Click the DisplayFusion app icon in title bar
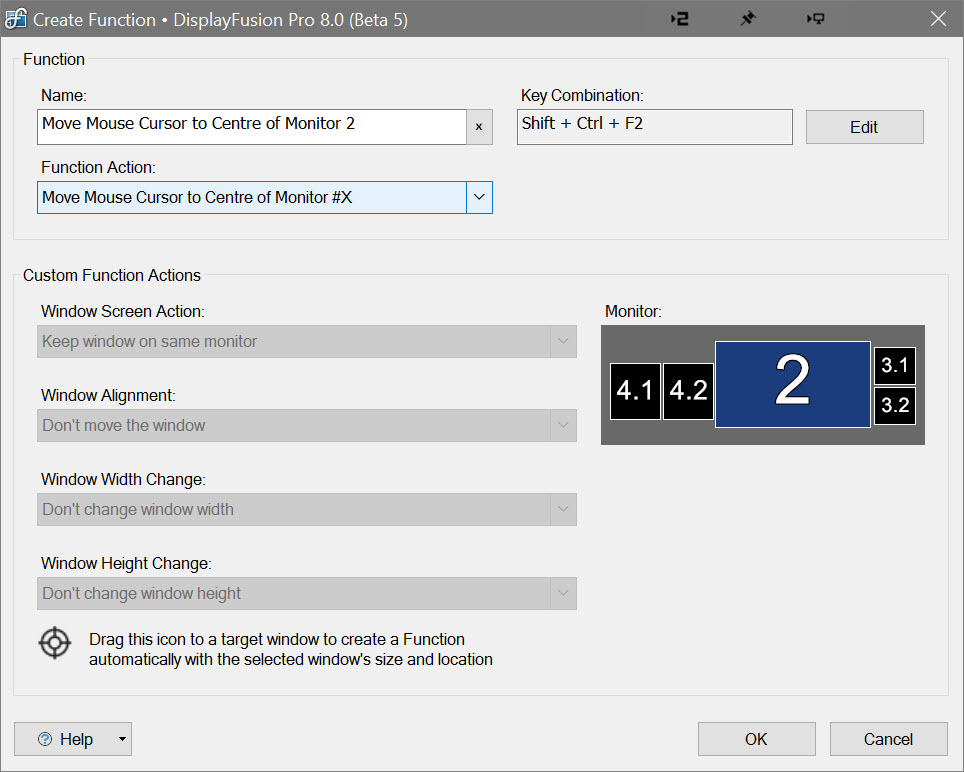Image resolution: width=964 pixels, height=772 pixels. tap(16, 19)
